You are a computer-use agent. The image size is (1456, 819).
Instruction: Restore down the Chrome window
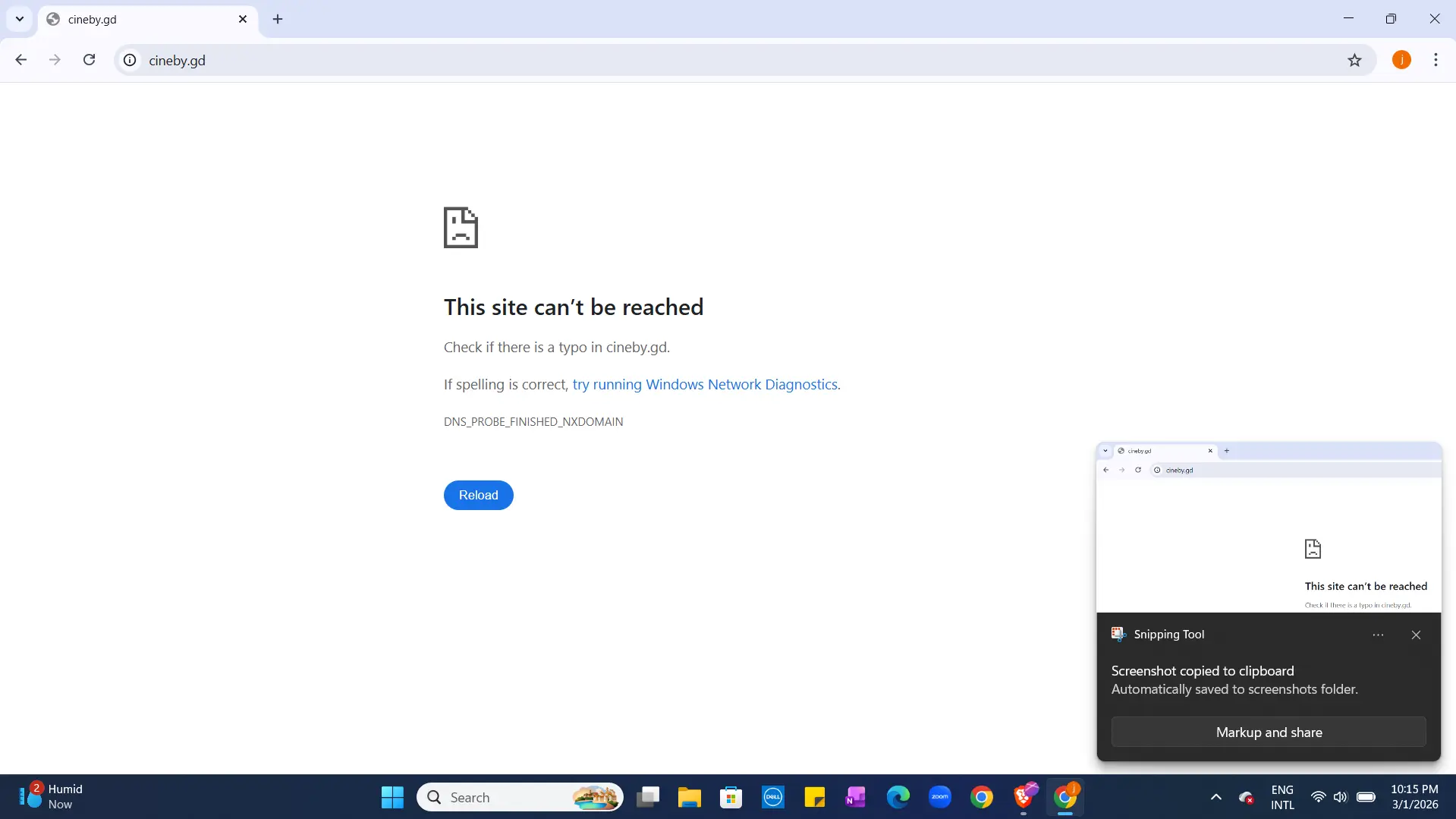click(1391, 19)
